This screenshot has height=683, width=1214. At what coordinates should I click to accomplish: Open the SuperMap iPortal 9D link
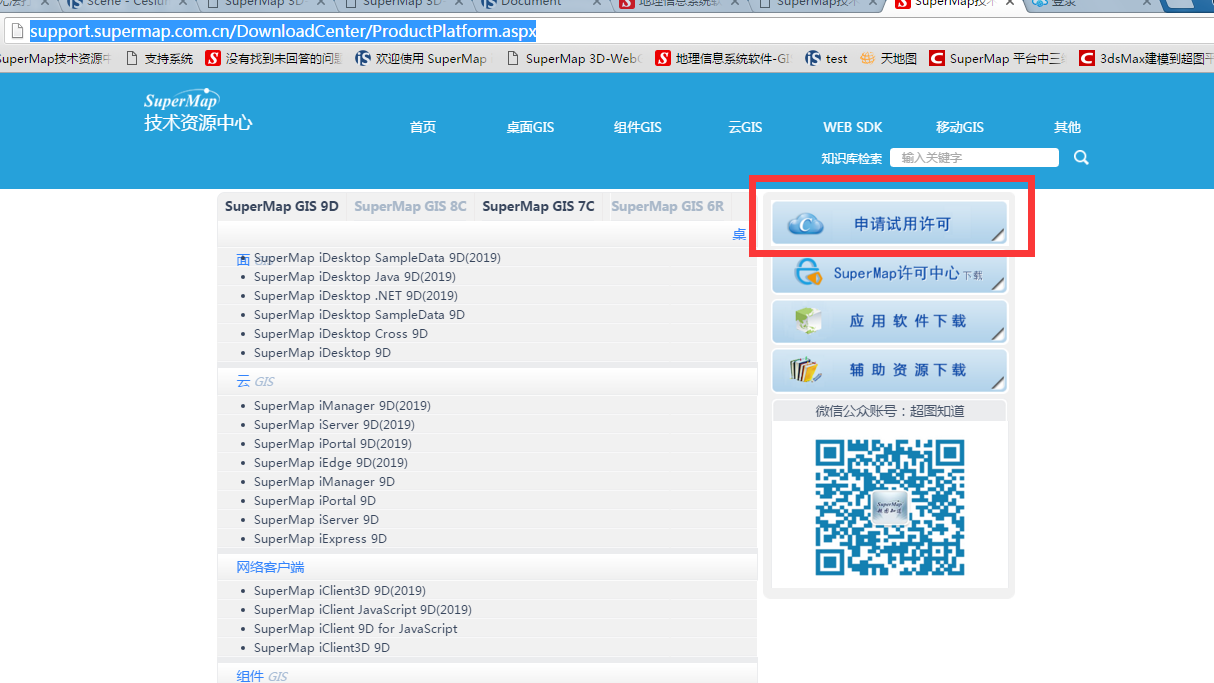click(x=315, y=501)
